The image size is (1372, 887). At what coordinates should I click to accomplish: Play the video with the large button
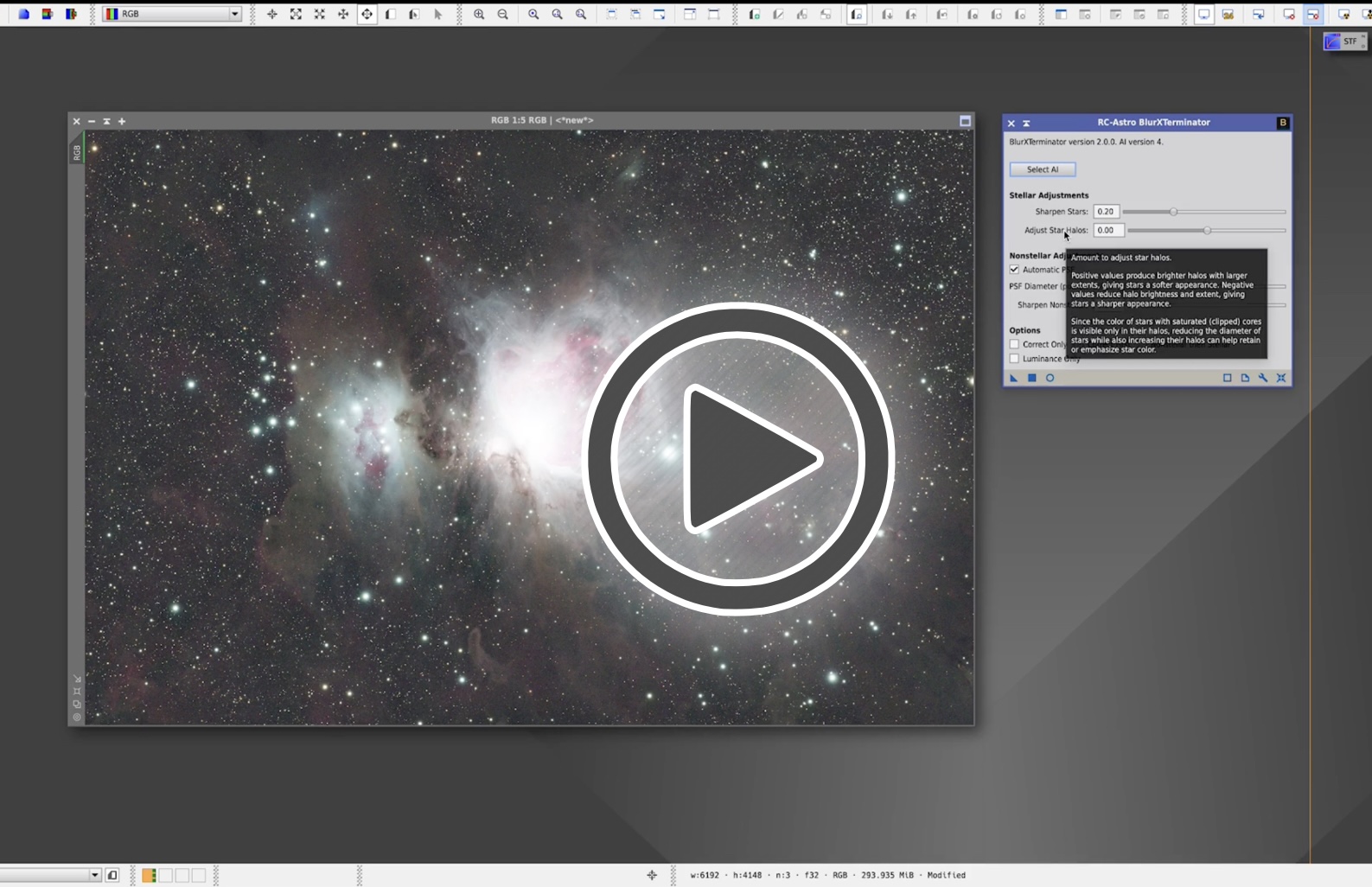tap(737, 458)
